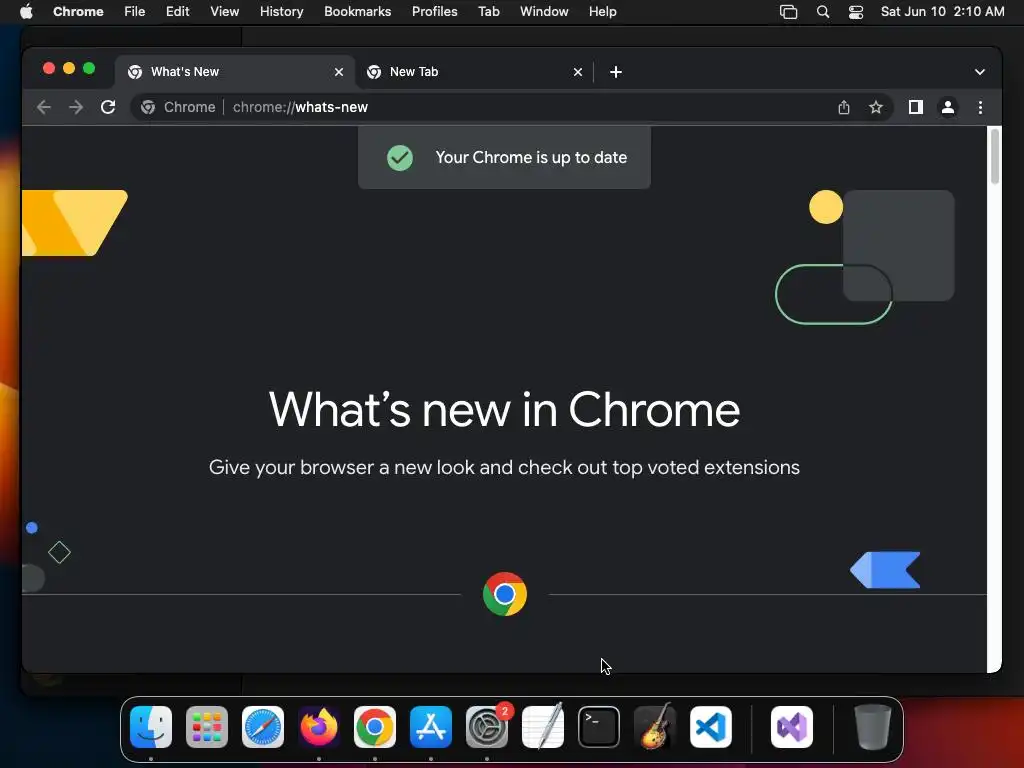Toggle the side panel button
Viewport: 1024px width, 768px height.
pyautogui.click(x=916, y=107)
